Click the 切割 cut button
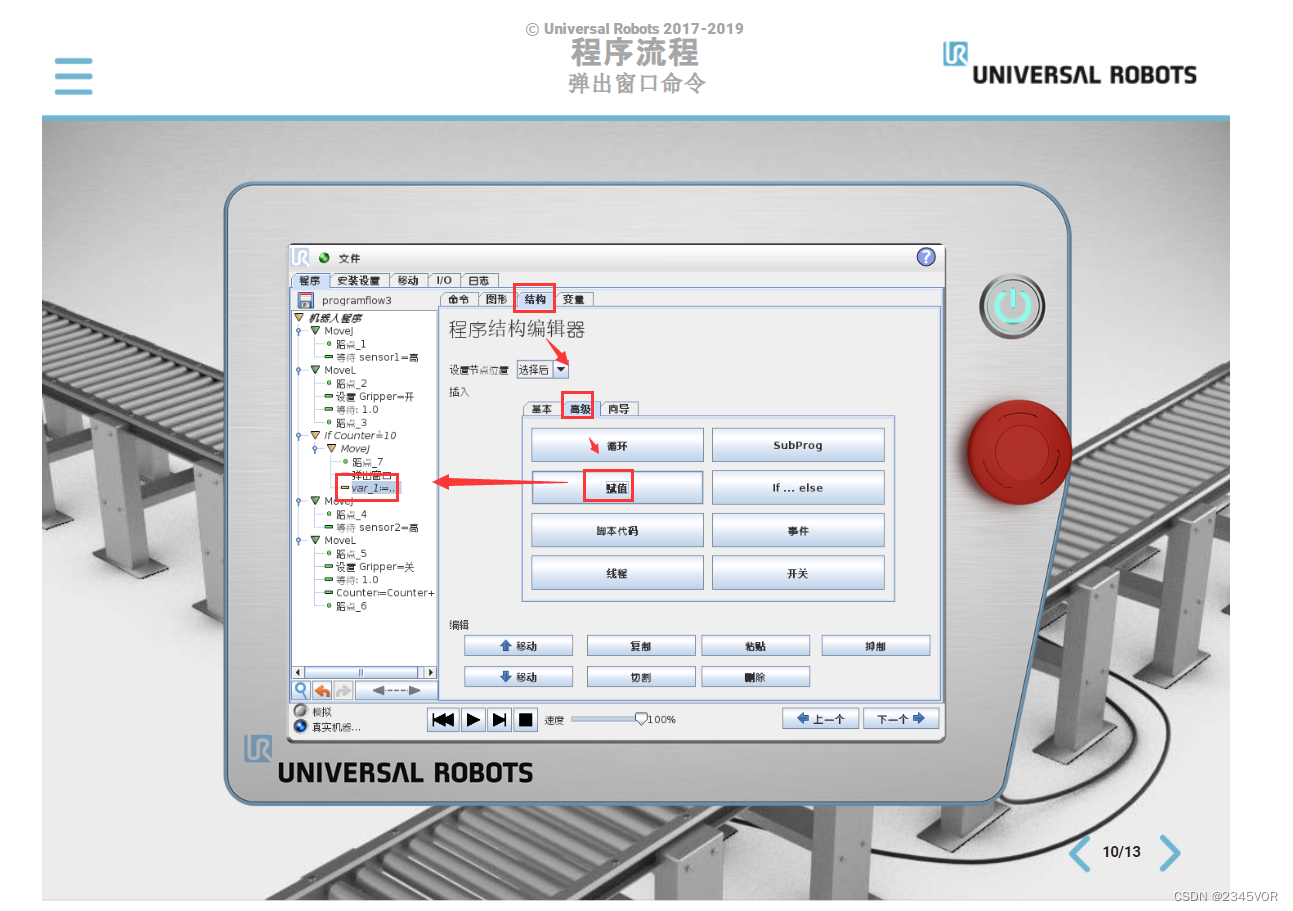The width and height of the screenshot is (1293, 911). [641, 677]
